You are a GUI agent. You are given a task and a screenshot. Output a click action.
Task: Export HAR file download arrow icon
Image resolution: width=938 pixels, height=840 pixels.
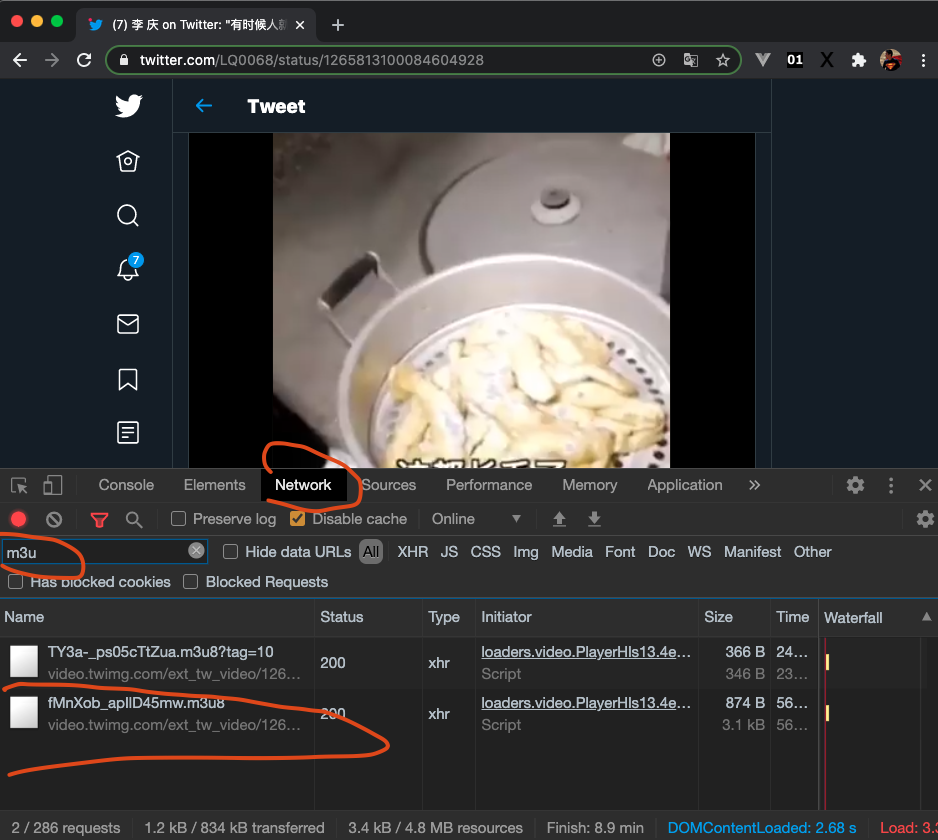(594, 519)
